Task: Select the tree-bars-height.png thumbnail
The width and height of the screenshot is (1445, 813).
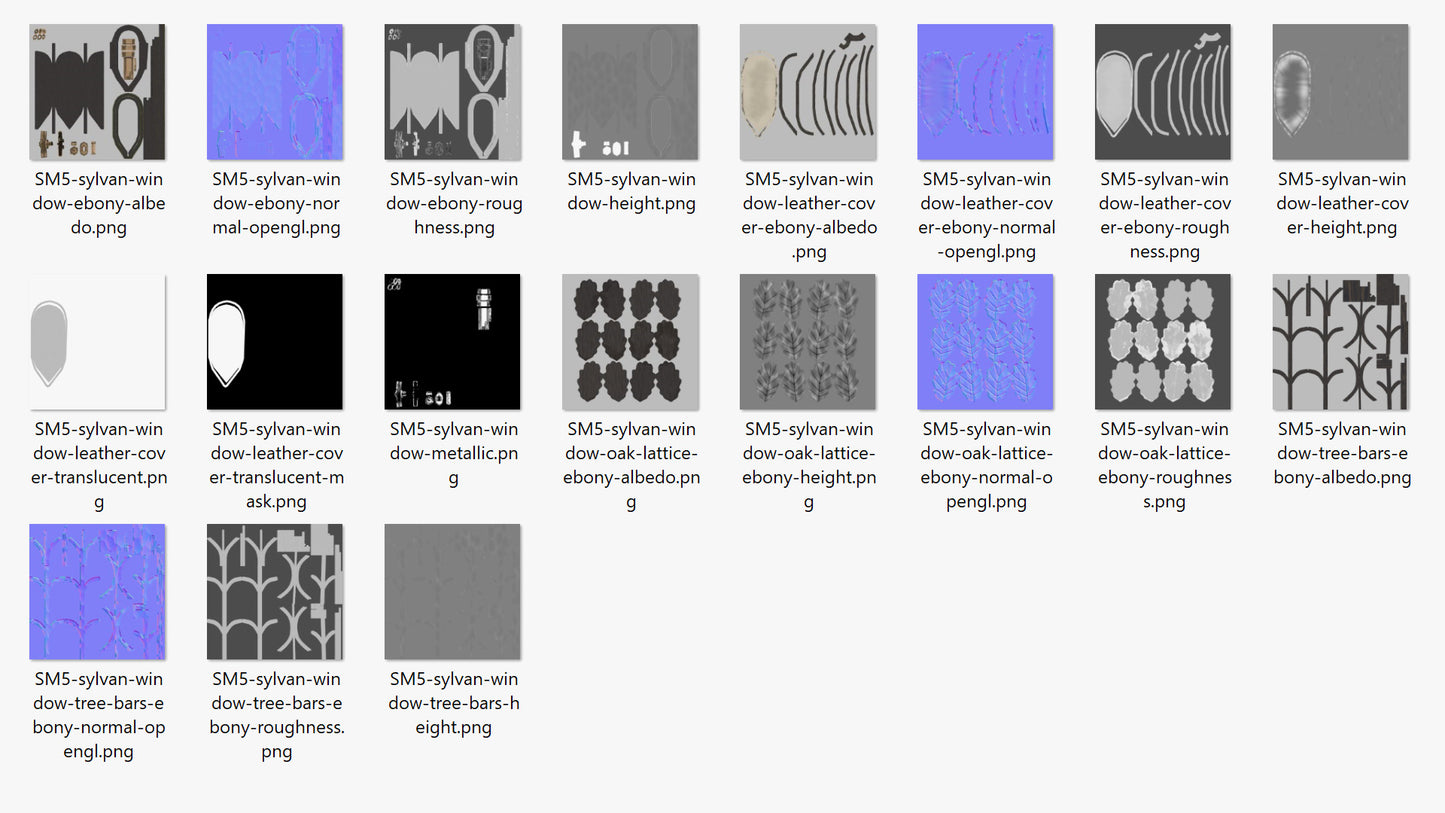Action: pyautogui.click(x=452, y=592)
